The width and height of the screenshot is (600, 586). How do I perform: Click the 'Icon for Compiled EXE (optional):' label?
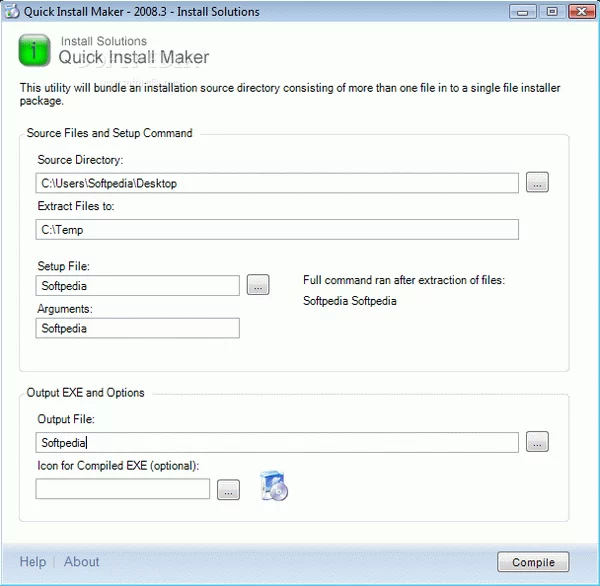118,466
